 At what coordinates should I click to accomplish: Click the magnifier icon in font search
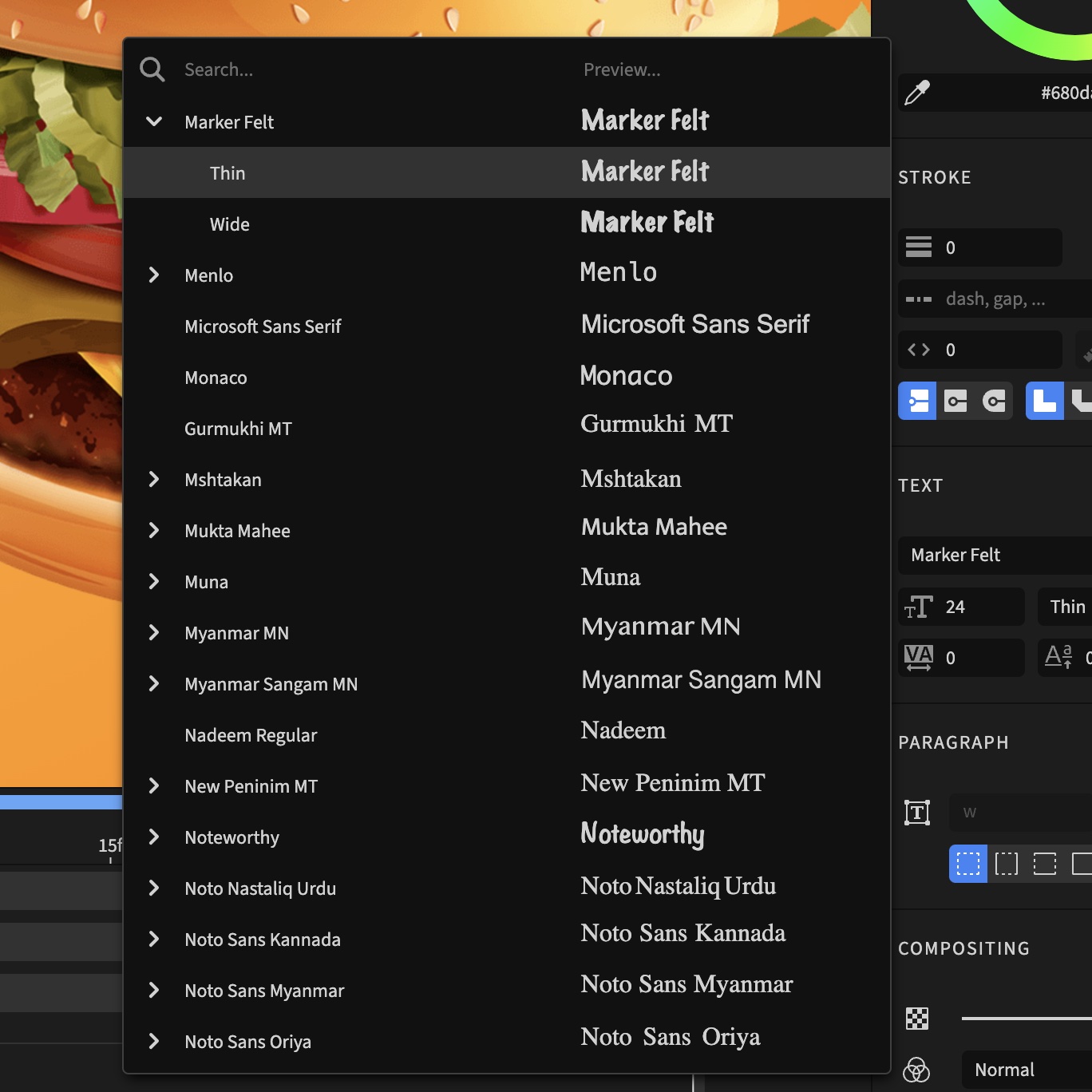tap(152, 69)
